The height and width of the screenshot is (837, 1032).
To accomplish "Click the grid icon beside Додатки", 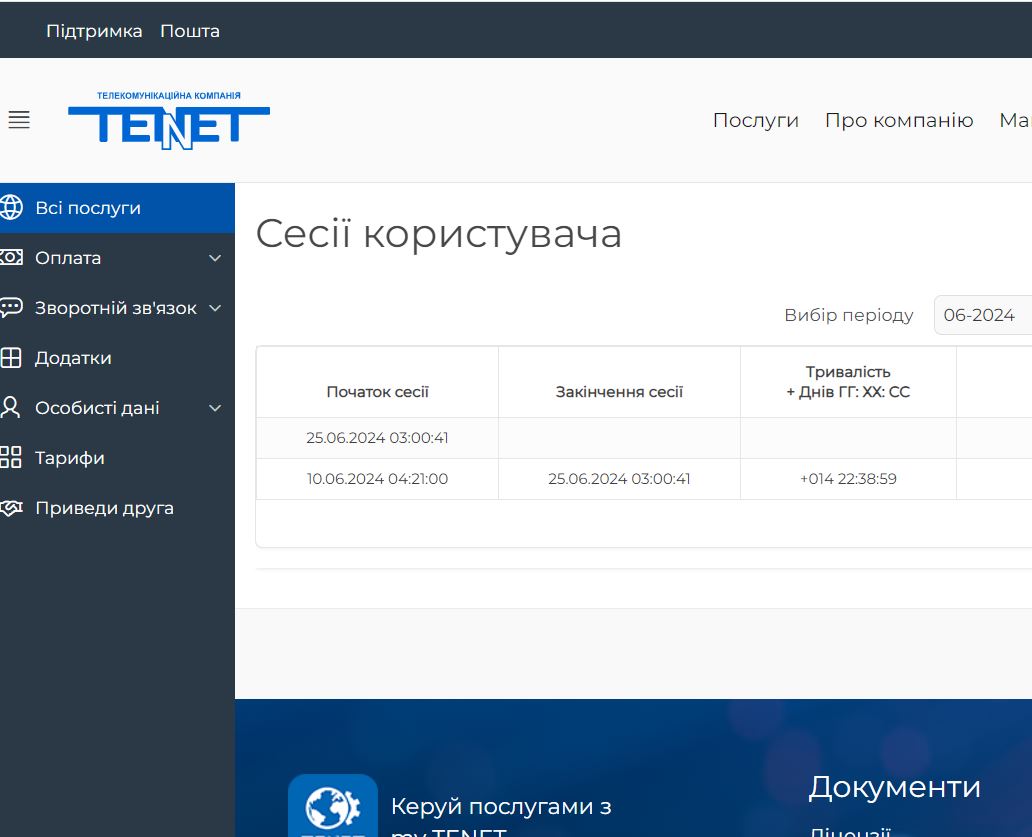I will [11, 358].
